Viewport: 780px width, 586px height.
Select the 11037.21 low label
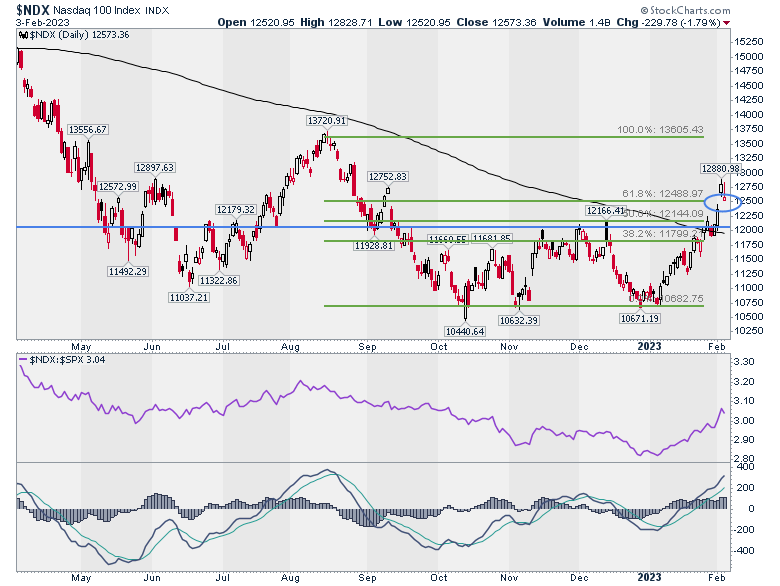(189, 297)
